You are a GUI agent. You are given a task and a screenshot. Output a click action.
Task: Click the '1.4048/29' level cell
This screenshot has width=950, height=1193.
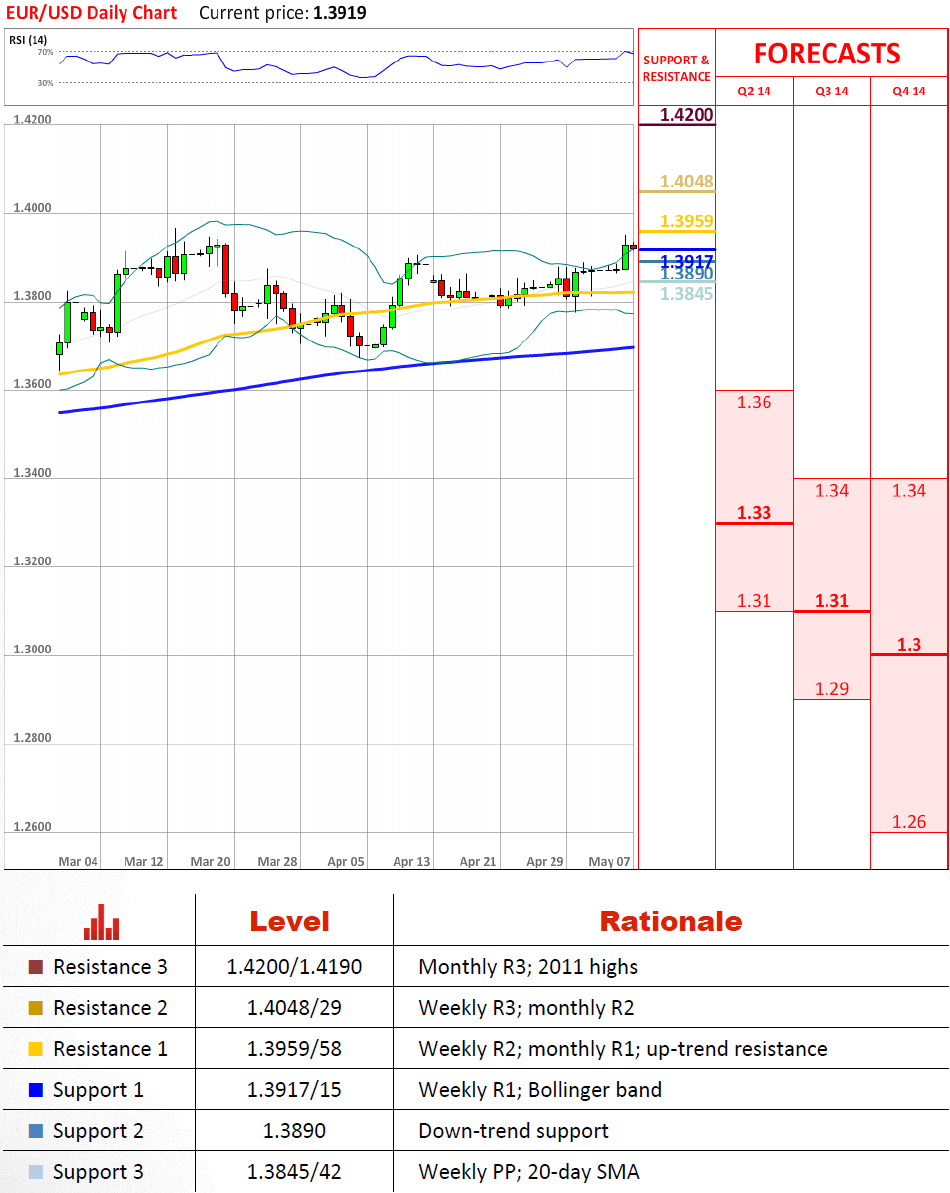click(x=294, y=1008)
